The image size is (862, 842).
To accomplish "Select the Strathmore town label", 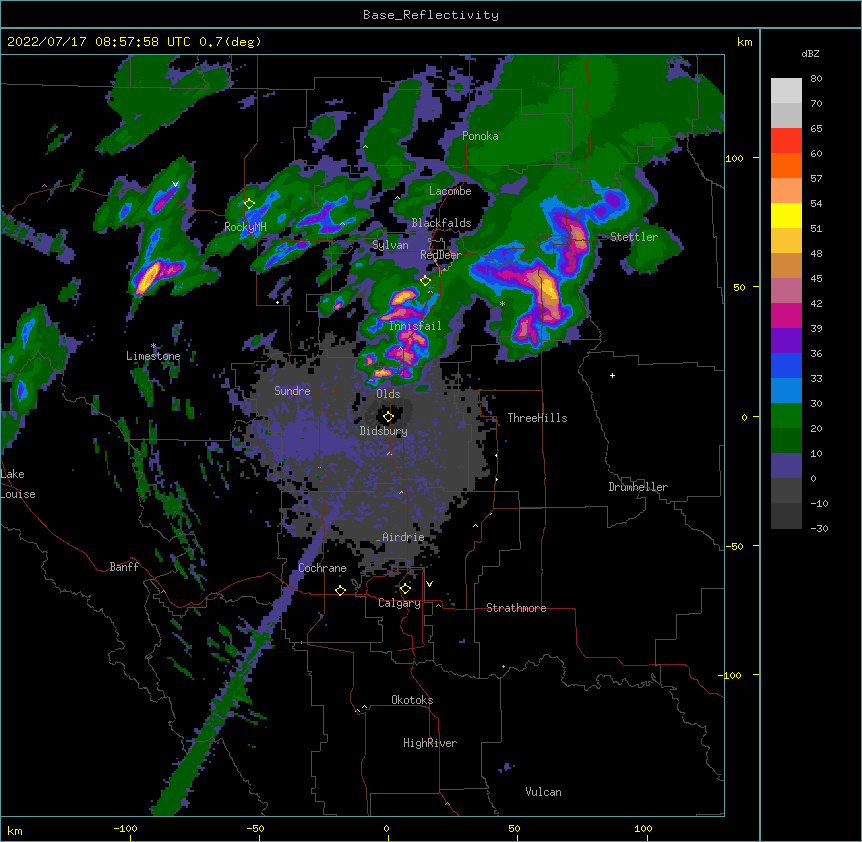I will [516, 608].
